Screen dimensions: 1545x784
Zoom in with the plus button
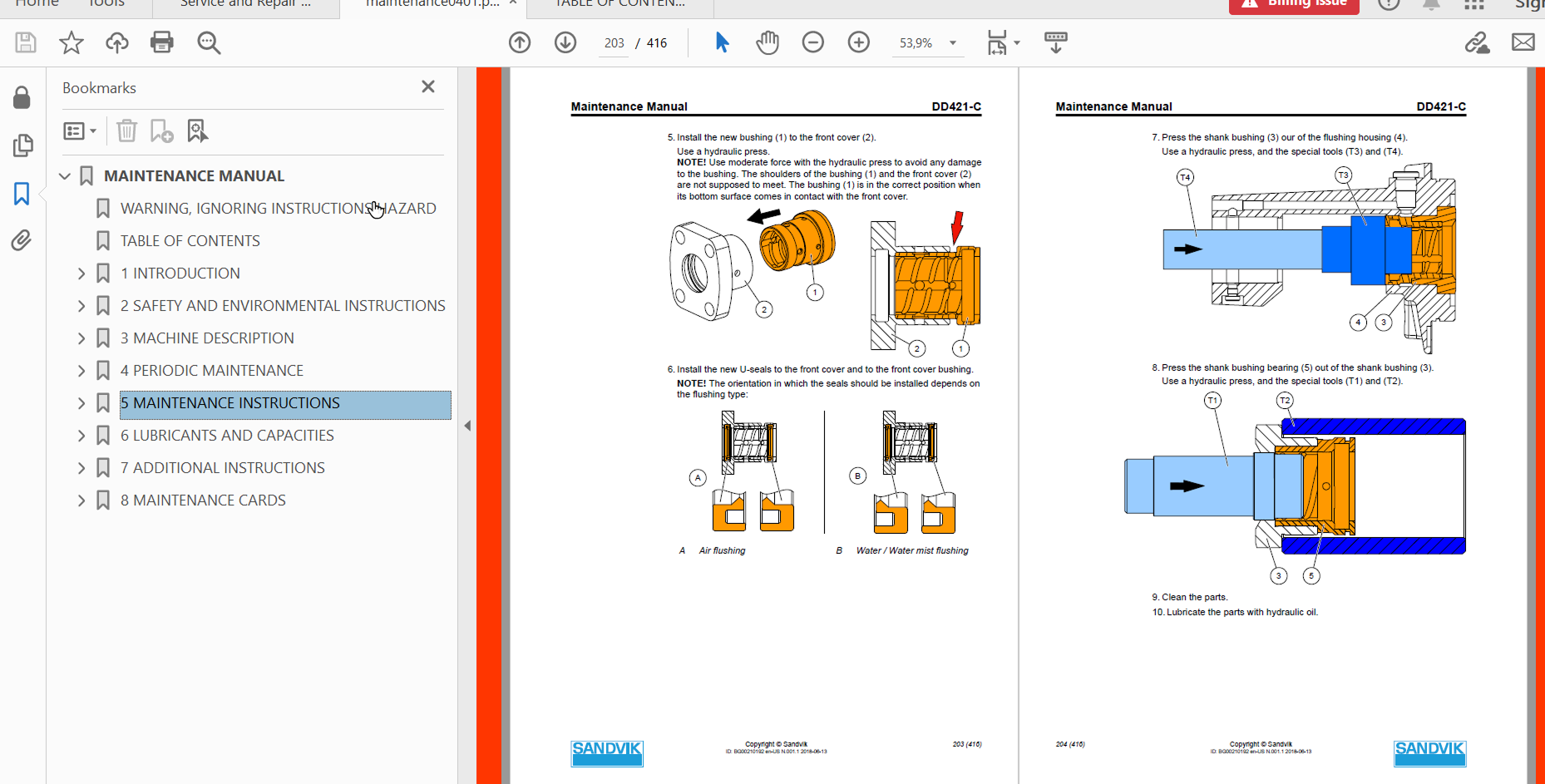click(859, 42)
